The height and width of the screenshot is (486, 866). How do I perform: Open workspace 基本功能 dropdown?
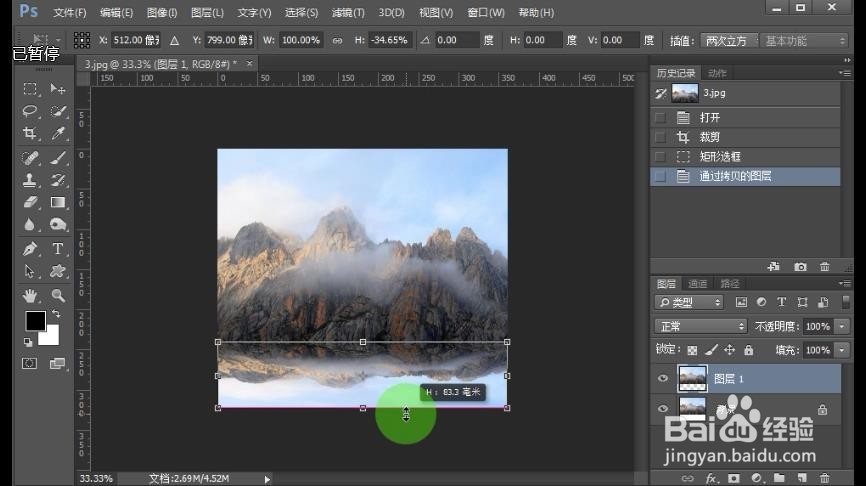(x=804, y=41)
